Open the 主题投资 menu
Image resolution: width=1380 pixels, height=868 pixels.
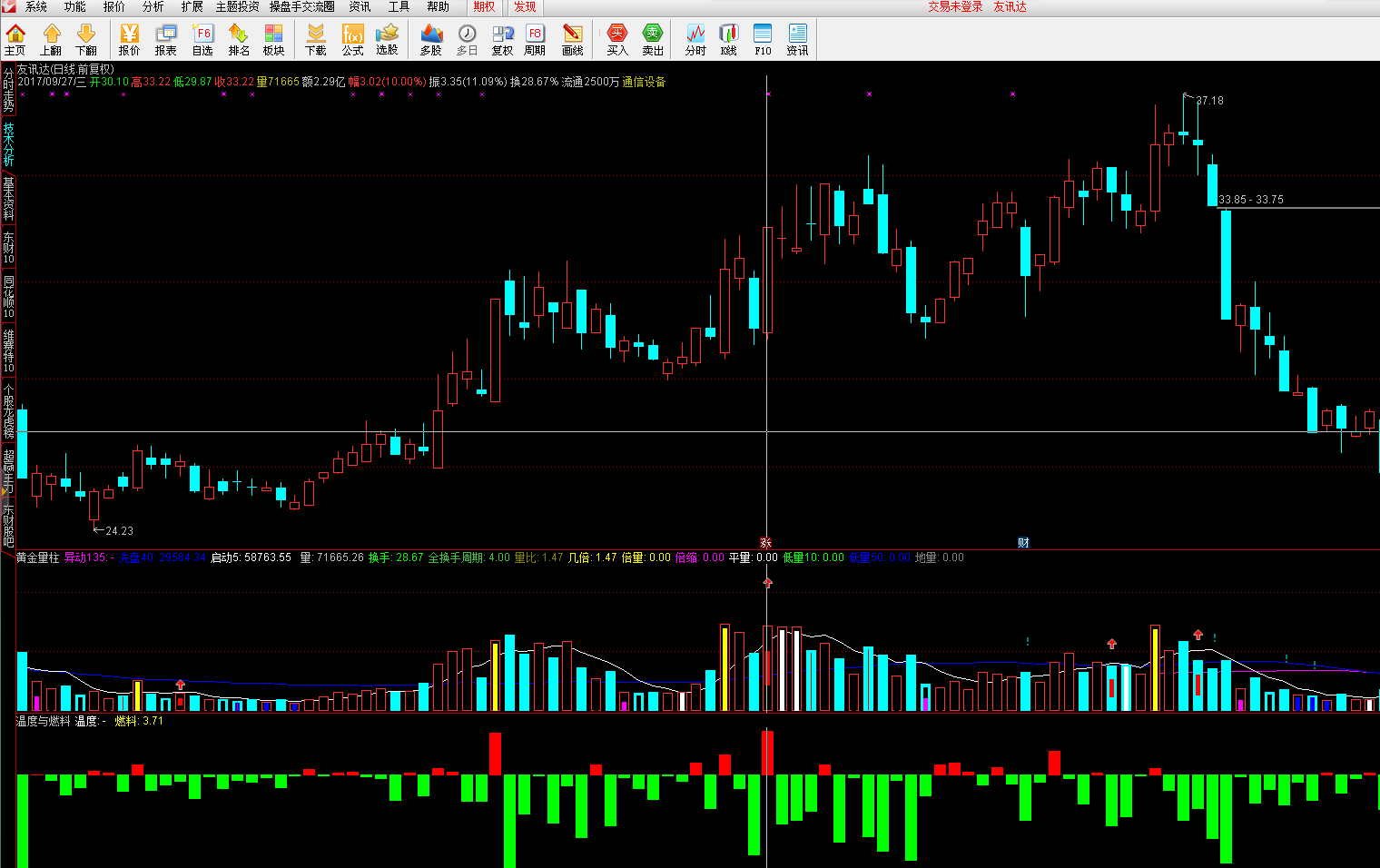click(237, 6)
